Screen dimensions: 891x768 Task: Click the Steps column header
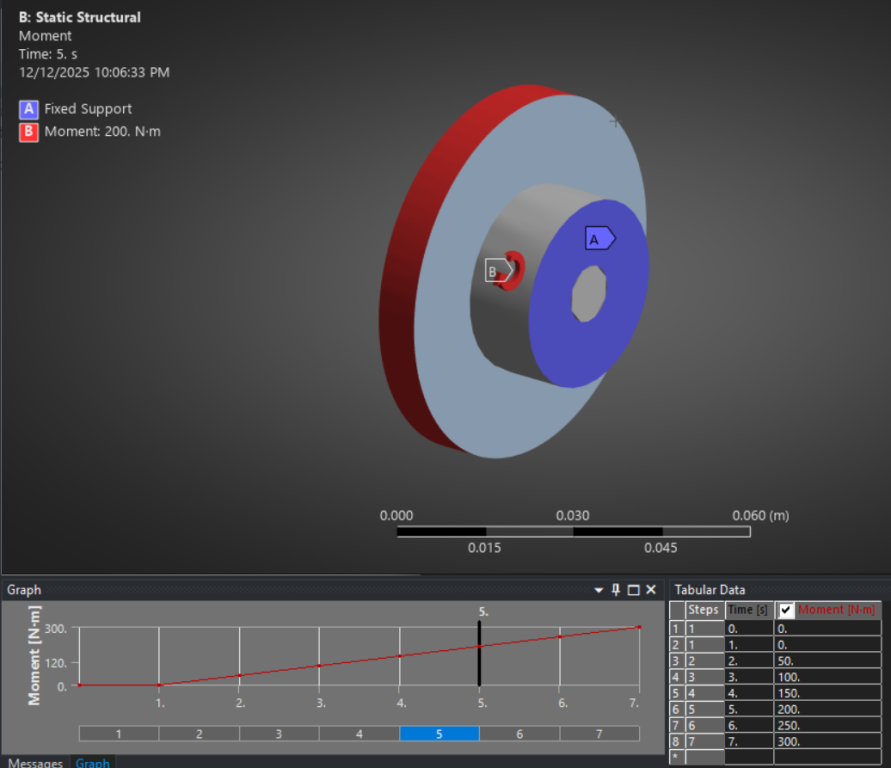[704, 610]
